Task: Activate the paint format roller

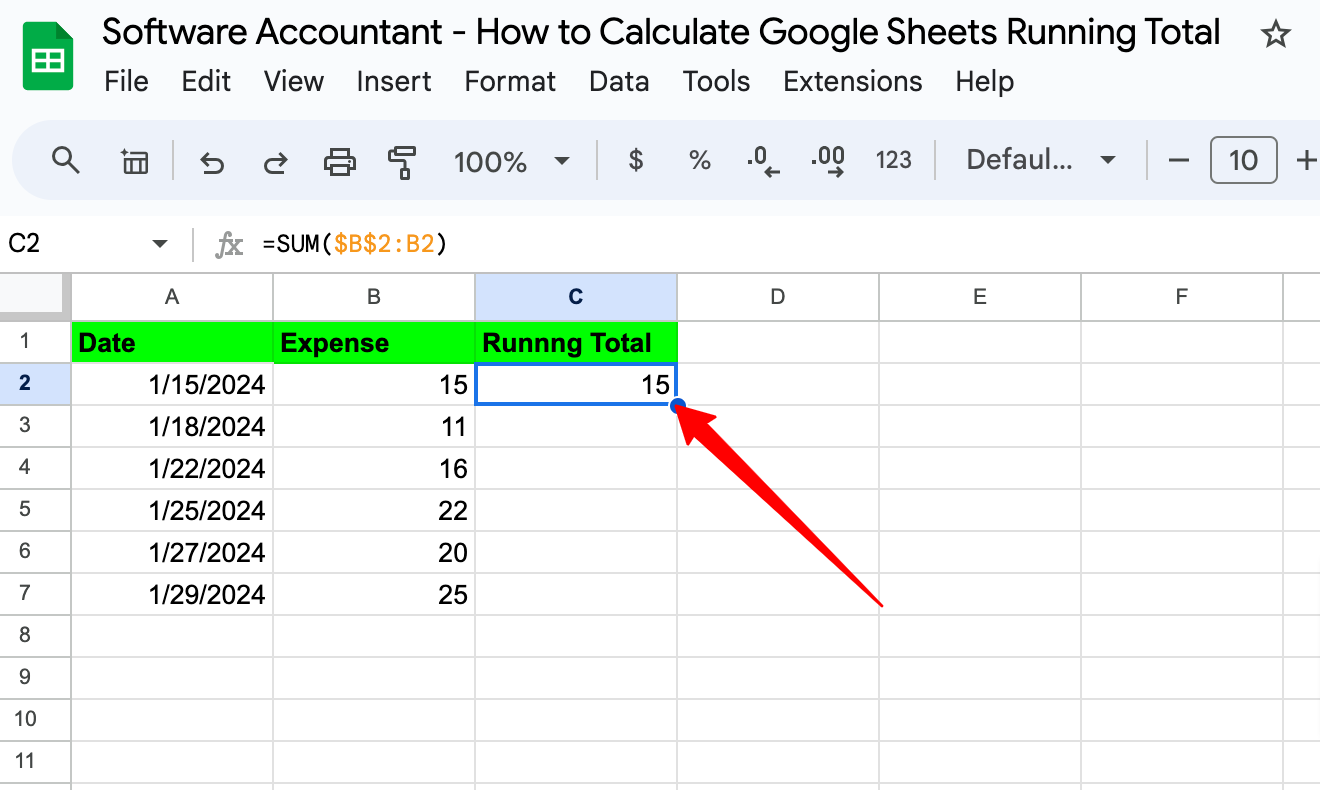Action: pos(402,161)
